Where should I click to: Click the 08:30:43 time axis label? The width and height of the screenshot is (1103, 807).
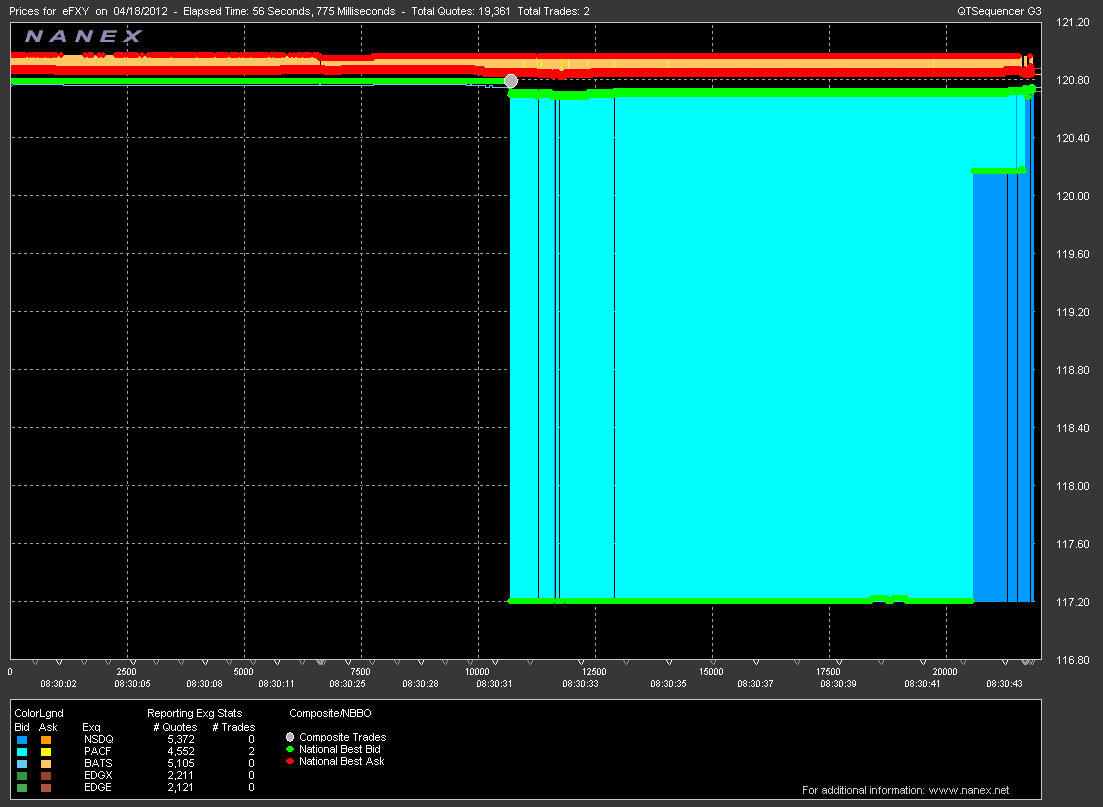pos(1005,684)
